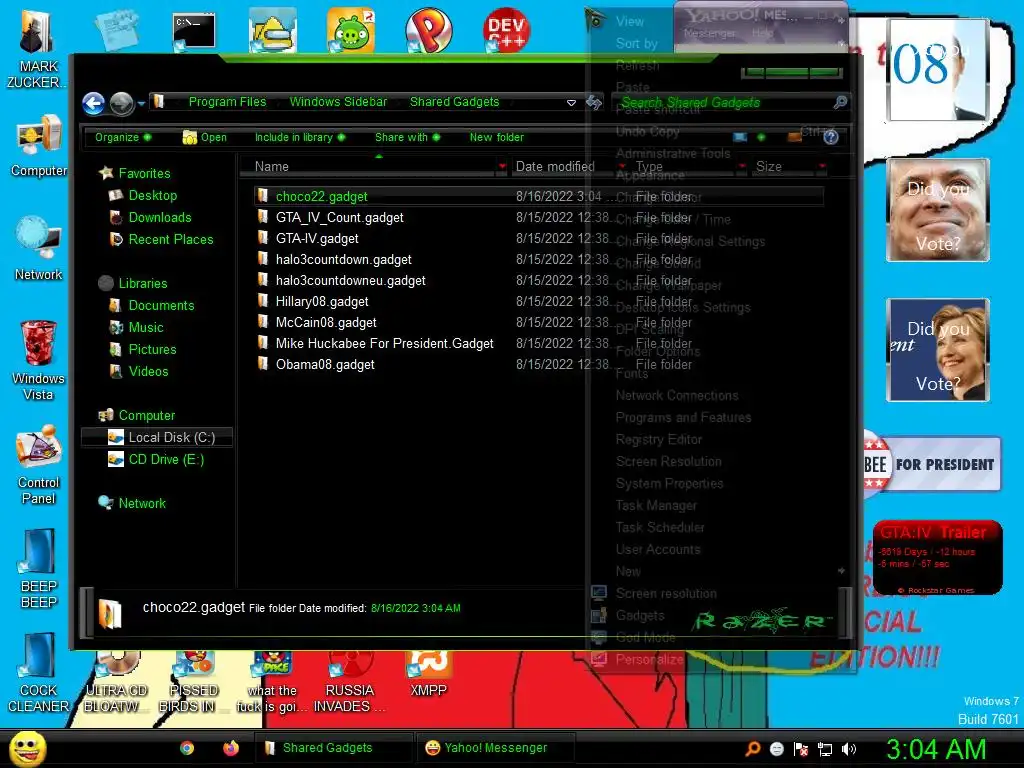Screen dimensions: 1024x768
Task: Click the Open toolbar button
Action: pos(204,137)
